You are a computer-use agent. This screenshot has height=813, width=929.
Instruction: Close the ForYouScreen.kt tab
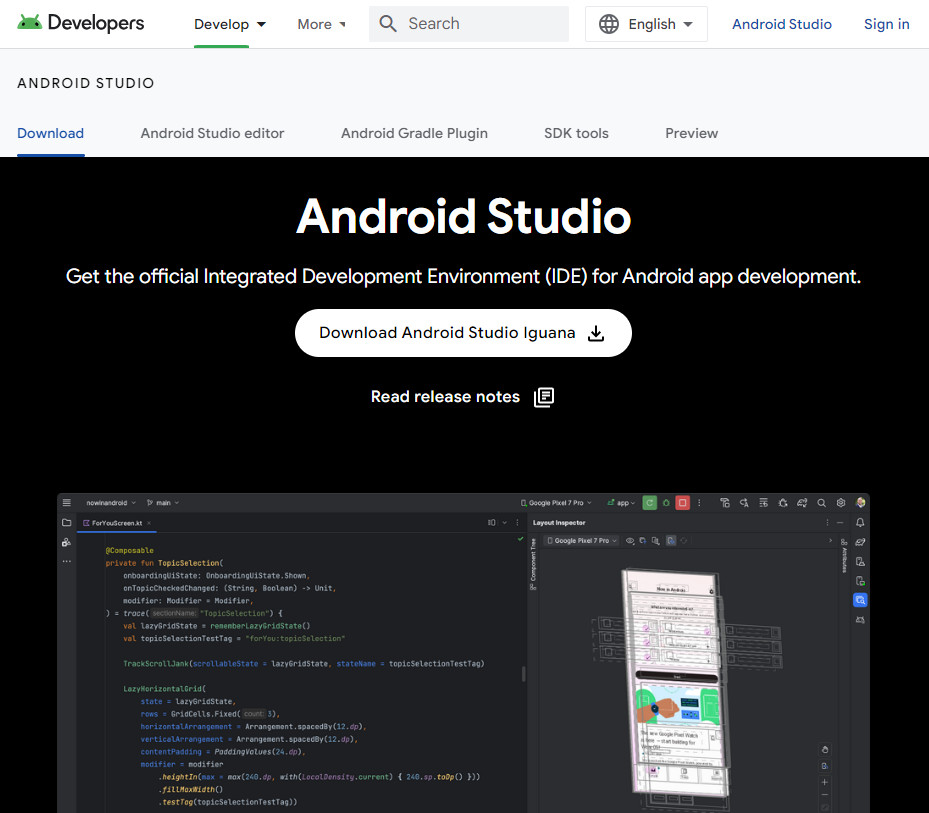tap(149, 523)
